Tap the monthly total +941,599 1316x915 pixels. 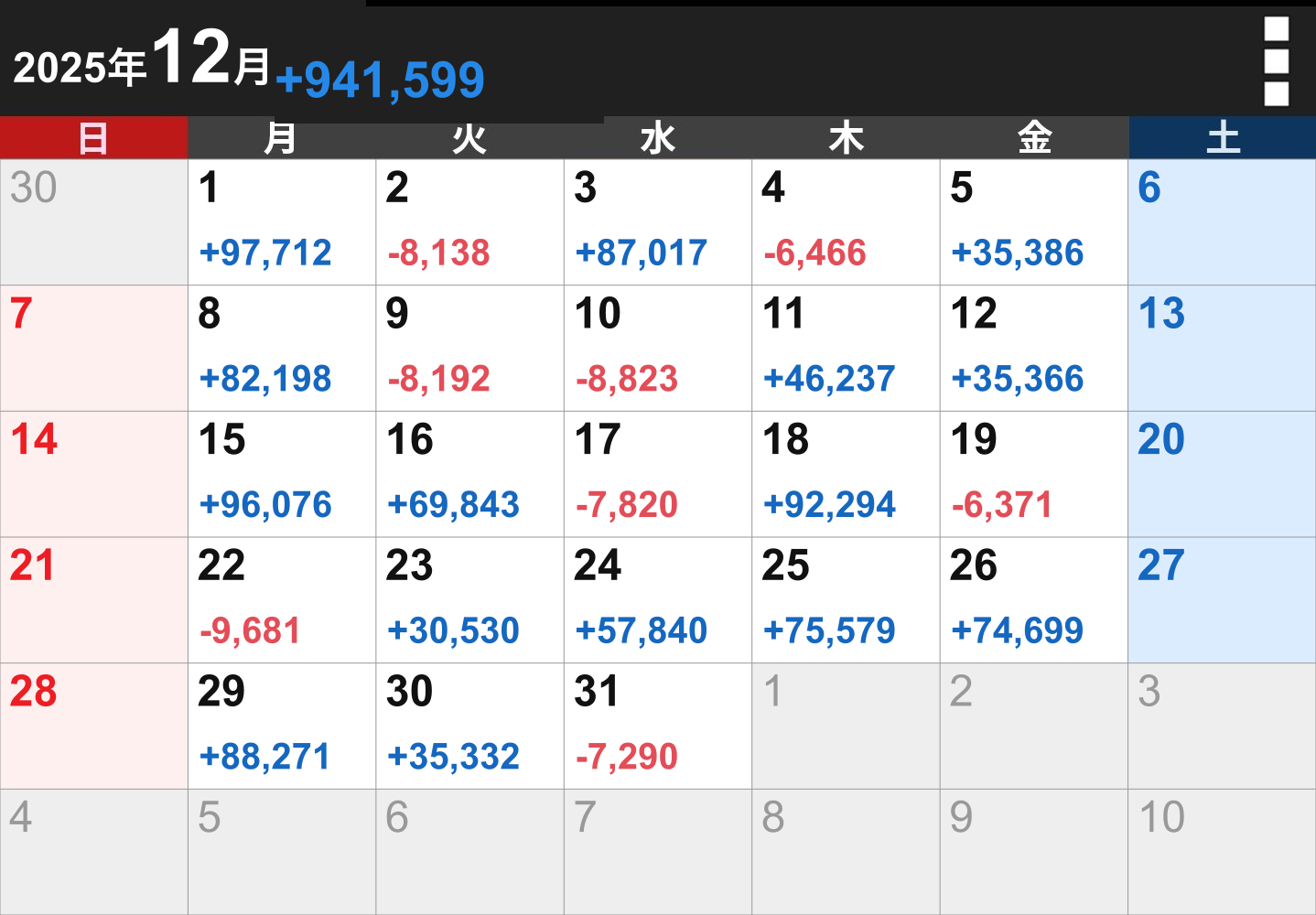380,80
